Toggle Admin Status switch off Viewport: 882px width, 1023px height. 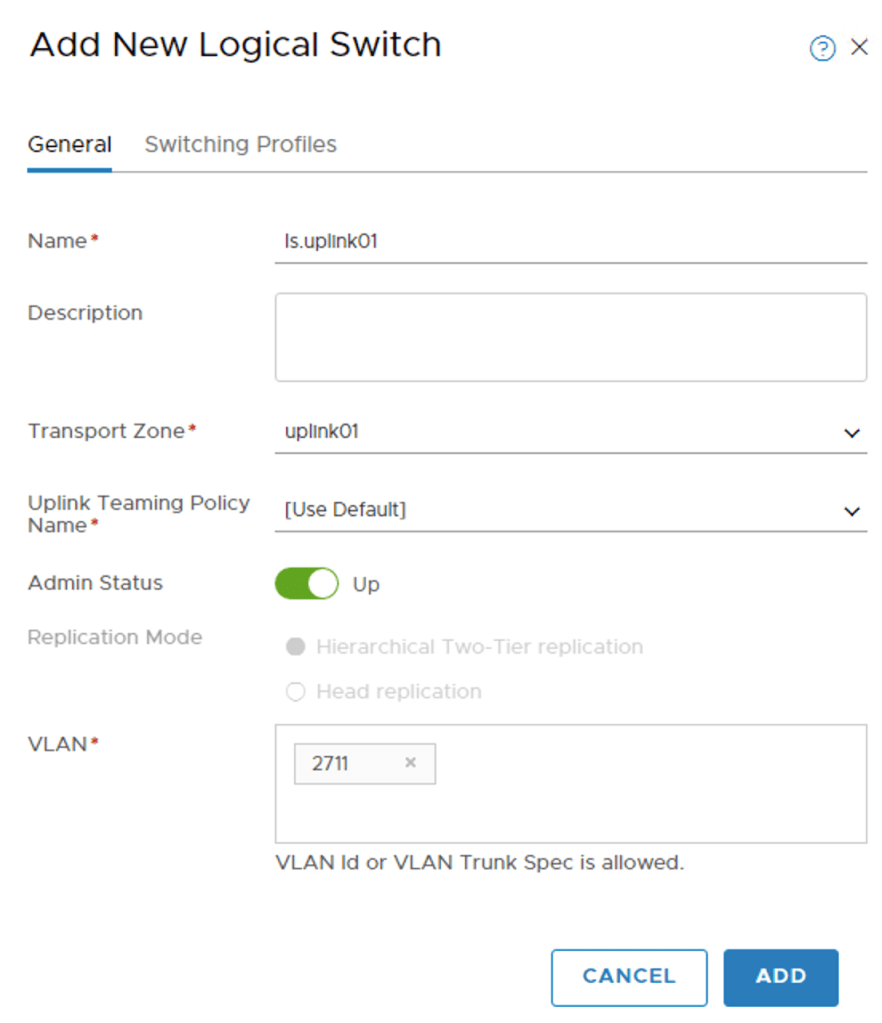(x=307, y=584)
